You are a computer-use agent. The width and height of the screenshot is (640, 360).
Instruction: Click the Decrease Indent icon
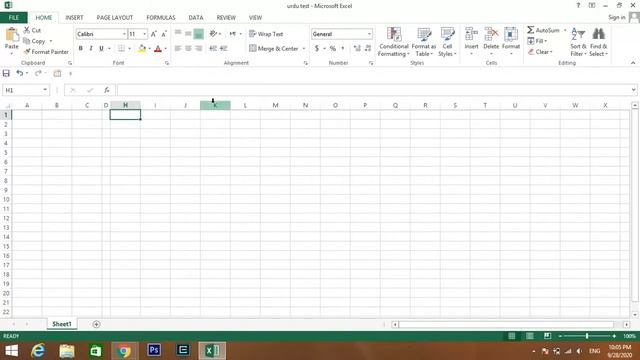click(x=213, y=48)
